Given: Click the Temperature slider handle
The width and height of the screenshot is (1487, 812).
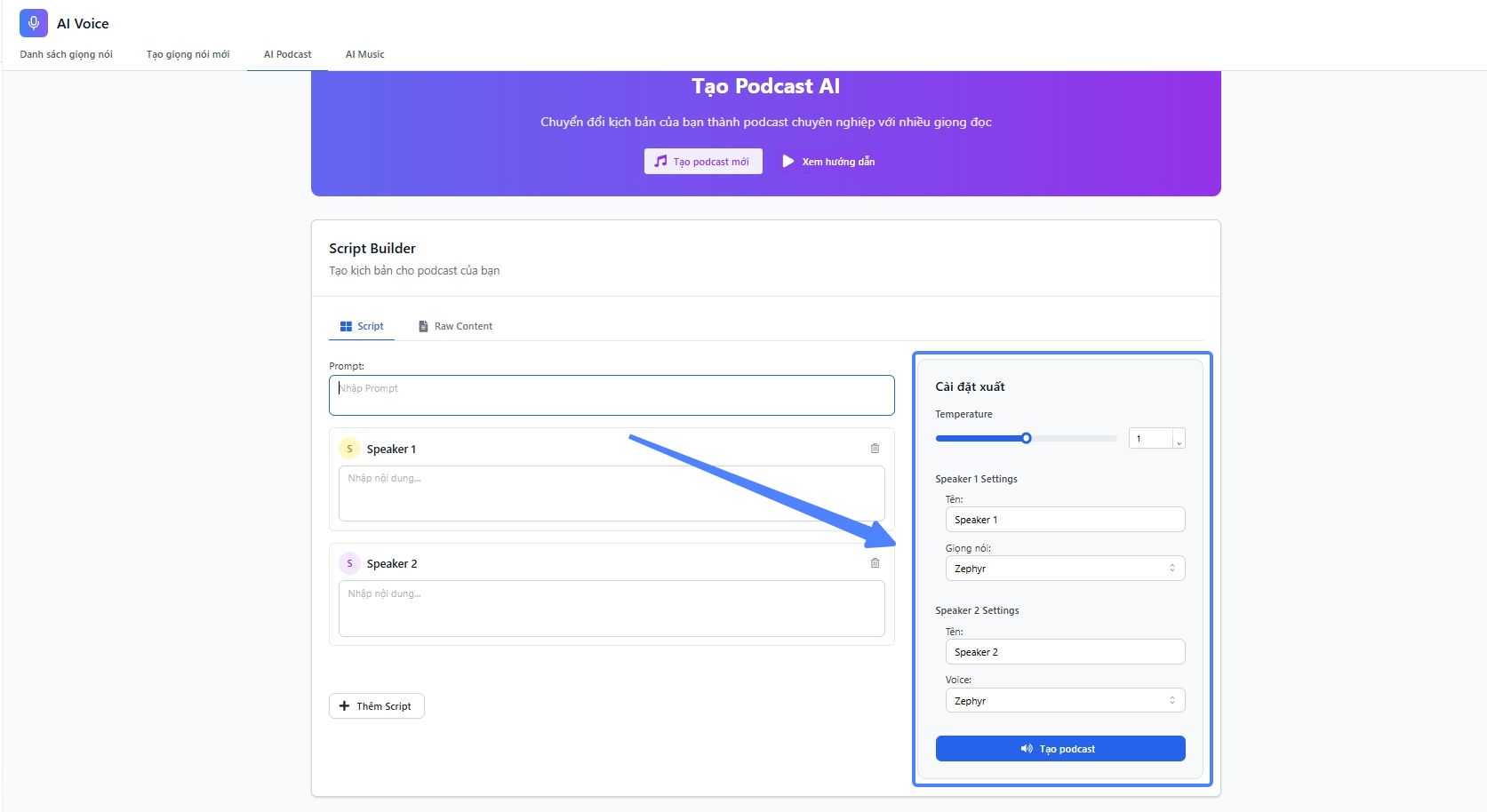Looking at the screenshot, I should (1026, 438).
